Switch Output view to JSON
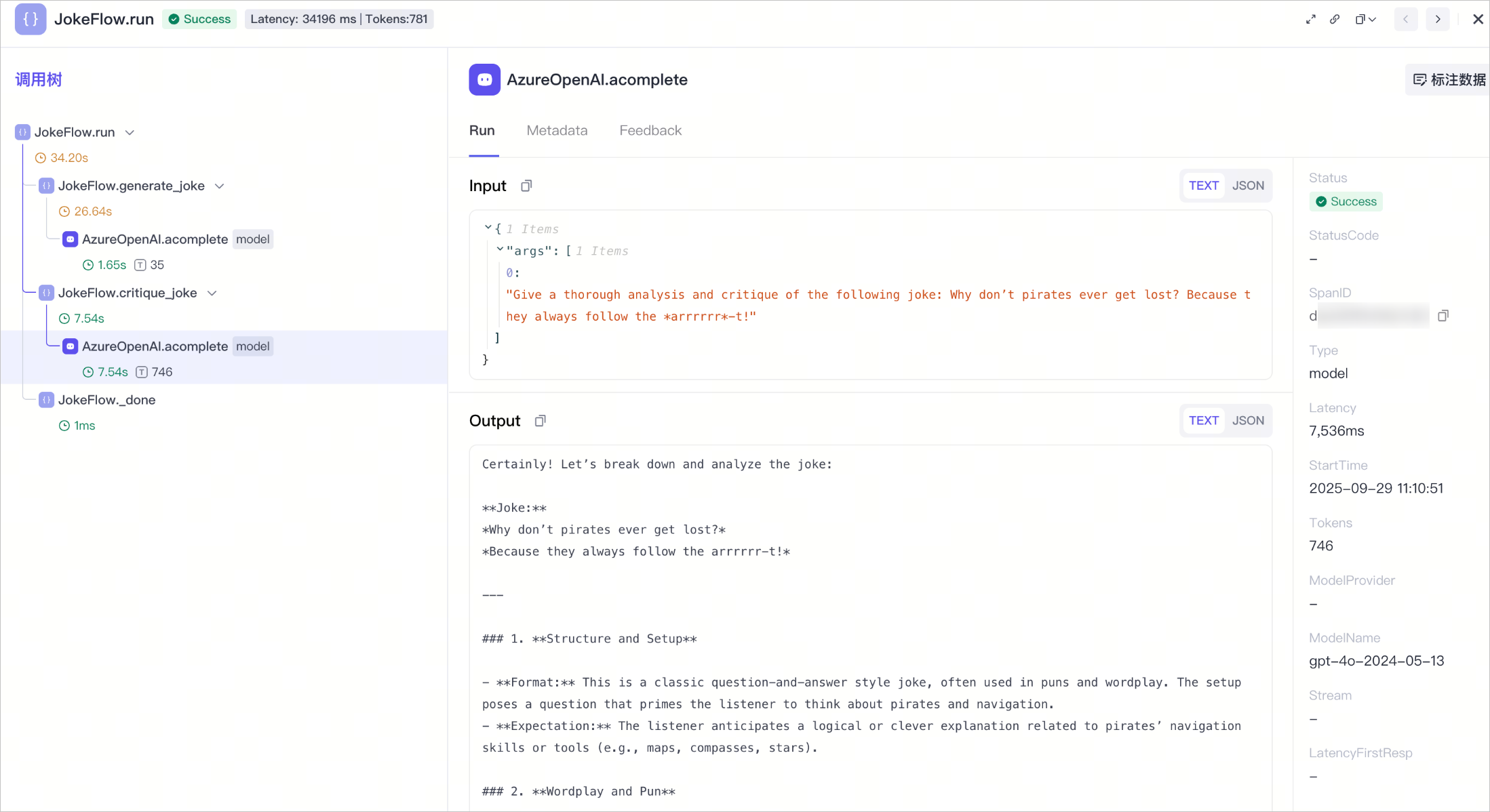1490x812 pixels. [1248, 421]
